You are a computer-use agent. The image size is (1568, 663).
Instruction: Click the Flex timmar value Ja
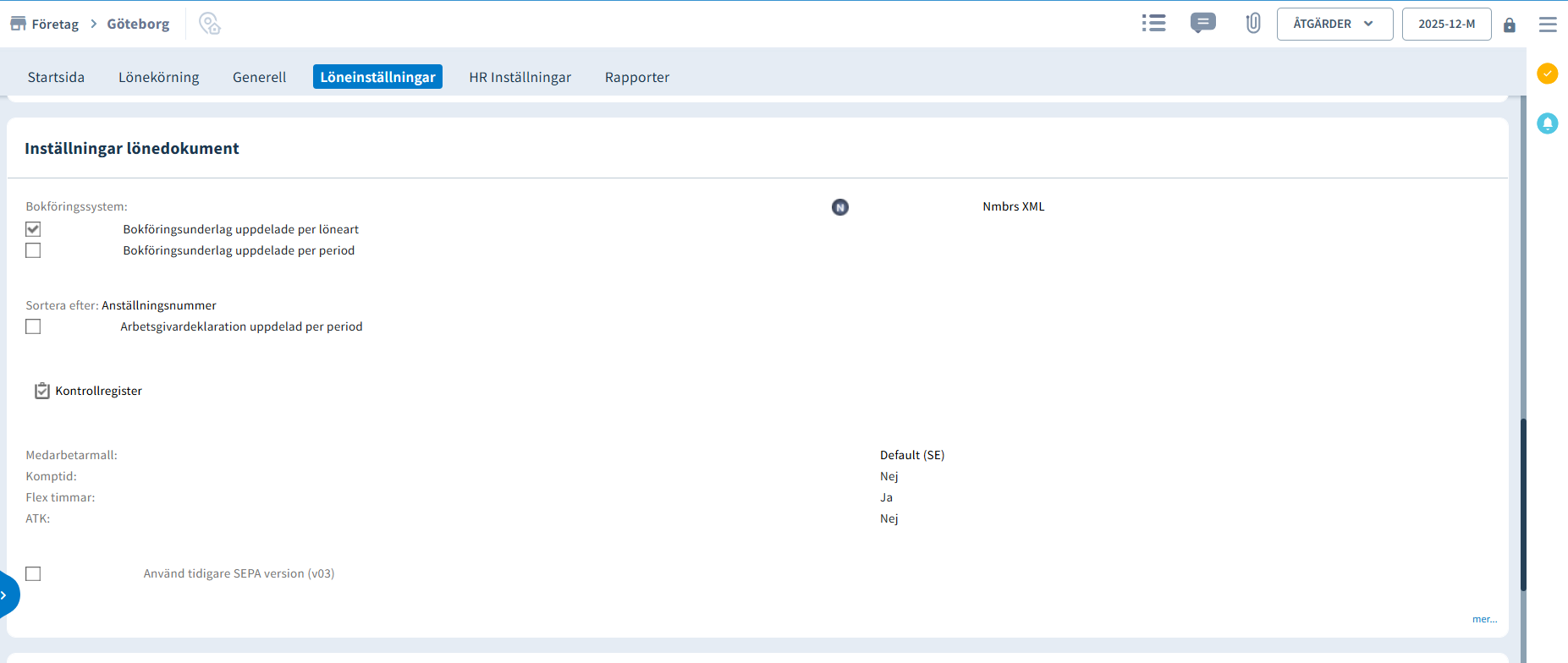click(886, 497)
